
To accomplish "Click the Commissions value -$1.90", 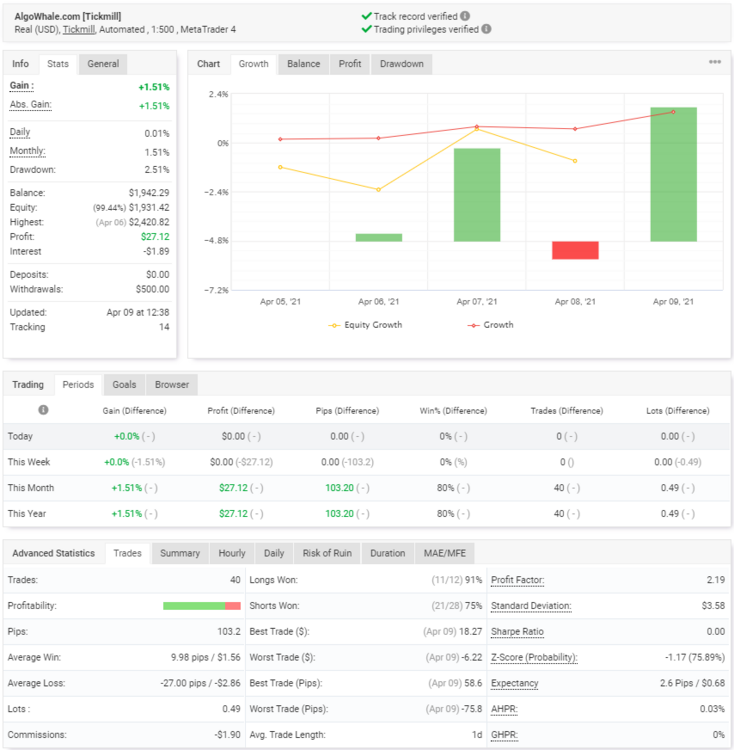I will pyautogui.click(x=228, y=735).
